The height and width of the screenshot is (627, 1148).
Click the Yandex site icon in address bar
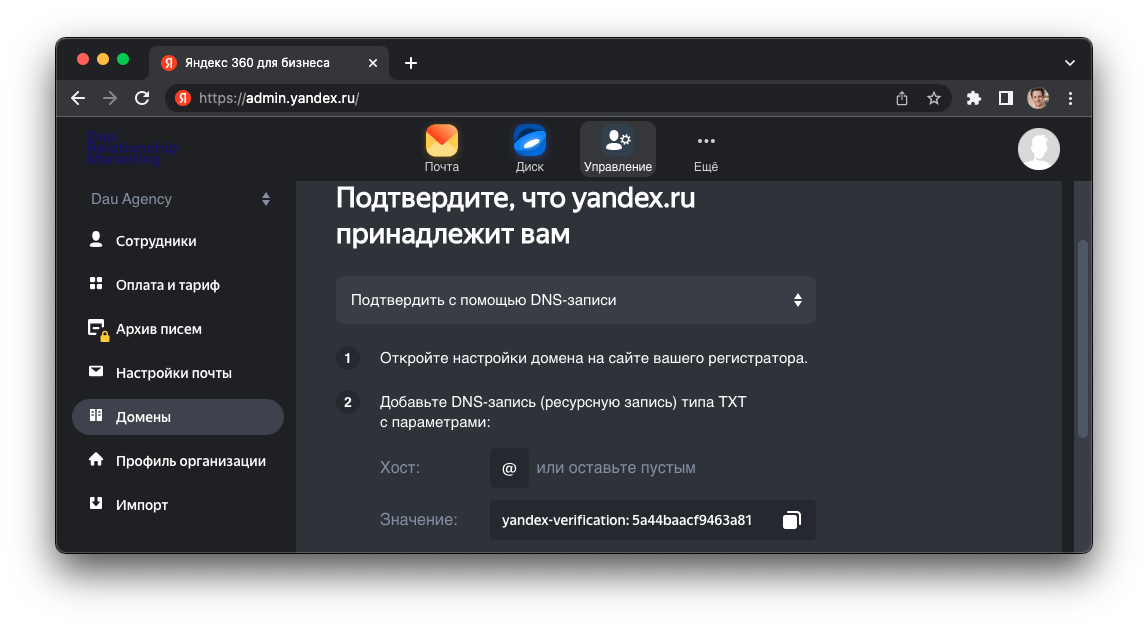(x=183, y=98)
